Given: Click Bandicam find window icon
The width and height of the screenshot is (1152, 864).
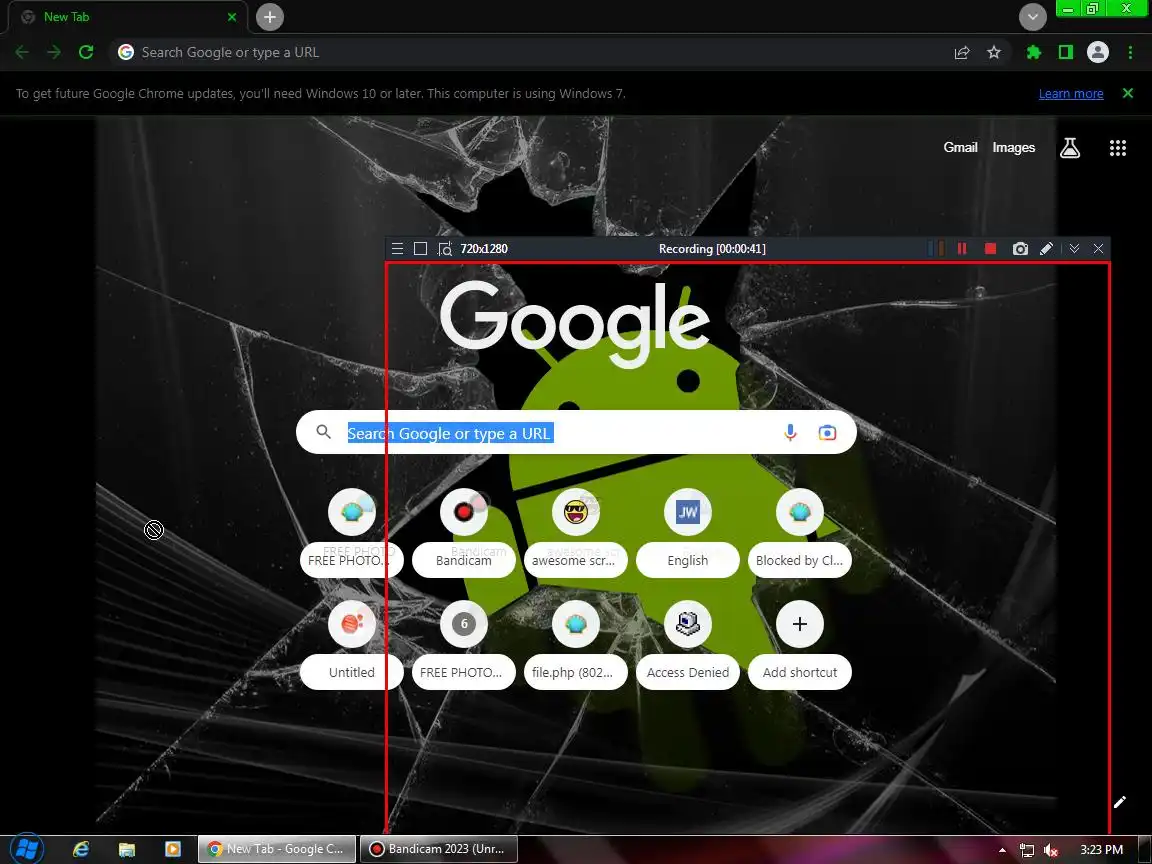Looking at the screenshot, I should 444,248.
